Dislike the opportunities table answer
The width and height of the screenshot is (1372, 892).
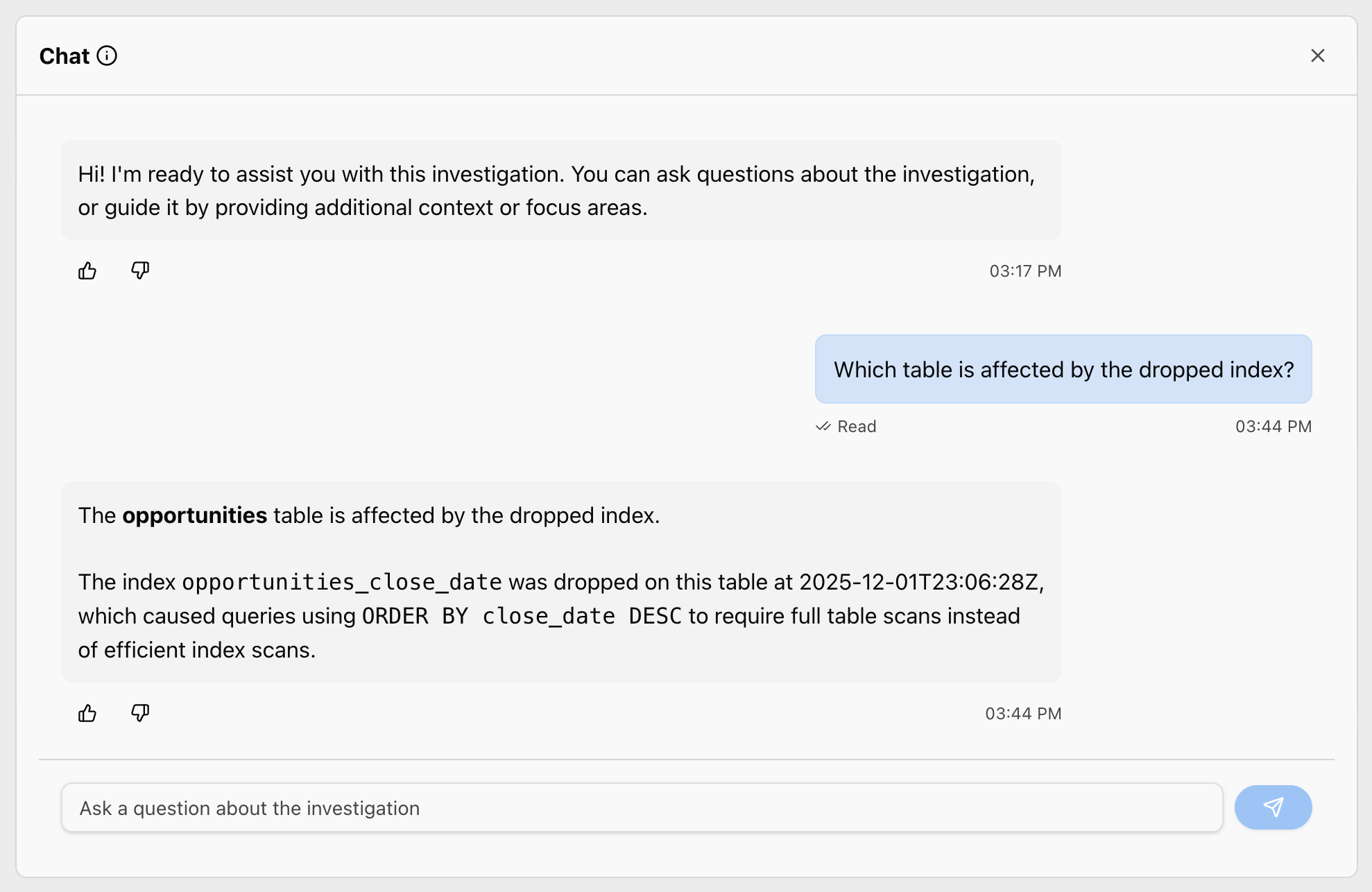pyautogui.click(x=140, y=713)
